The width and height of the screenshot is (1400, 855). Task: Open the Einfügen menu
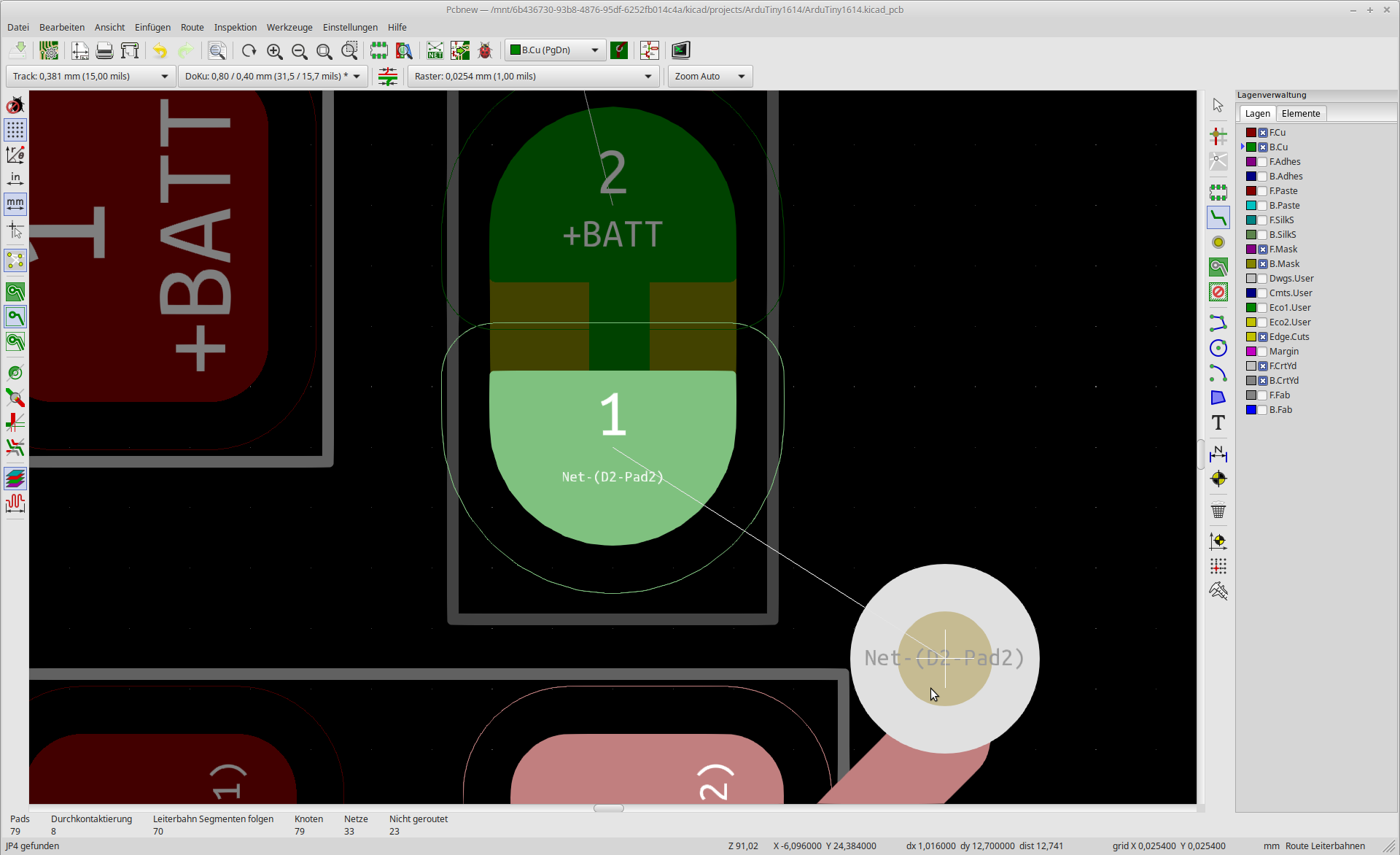[152, 28]
